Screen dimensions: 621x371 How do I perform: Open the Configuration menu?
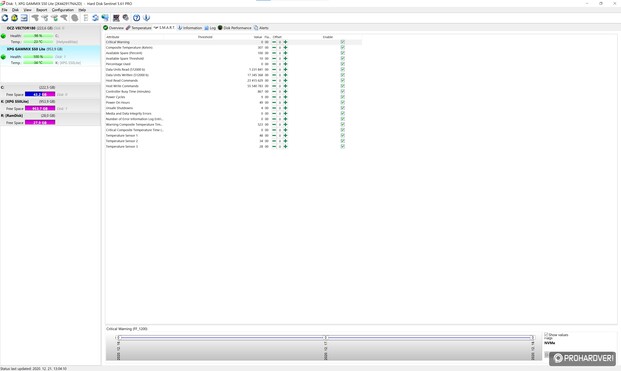[63, 10]
